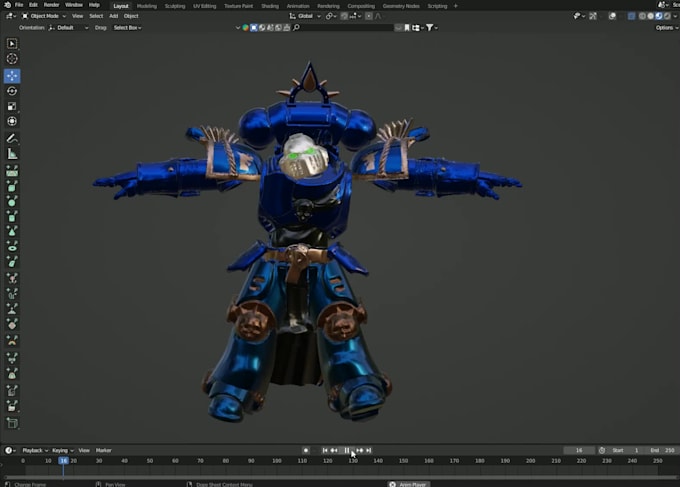Jump to previous keyframe
The width and height of the screenshot is (680, 487).
(x=334, y=450)
